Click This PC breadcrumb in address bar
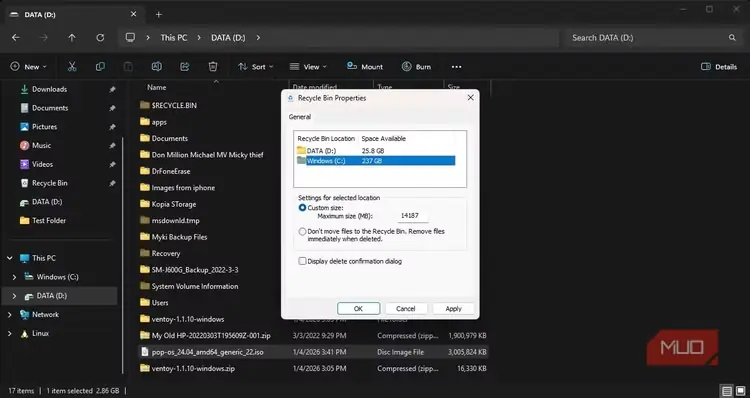The image size is (750, 398). tap(174, 37)
